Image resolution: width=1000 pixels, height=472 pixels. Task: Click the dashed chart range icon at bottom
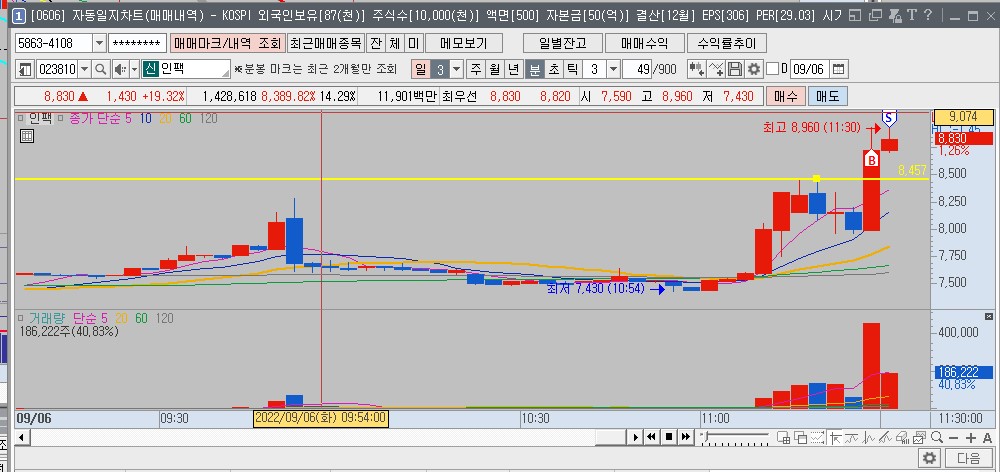[x=817, y=437]
